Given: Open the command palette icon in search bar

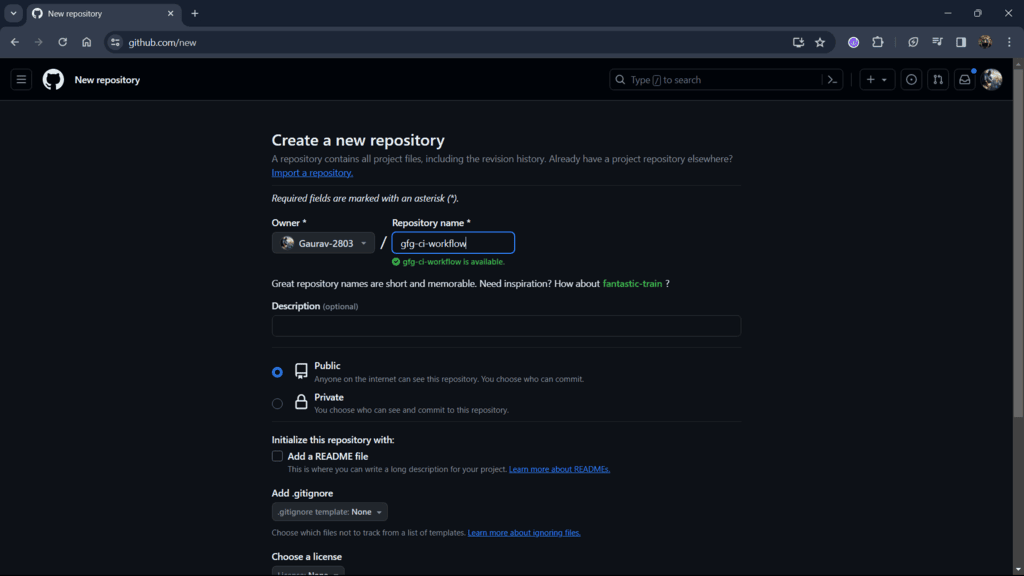Looking at the screenshot, I should (832, 80).
